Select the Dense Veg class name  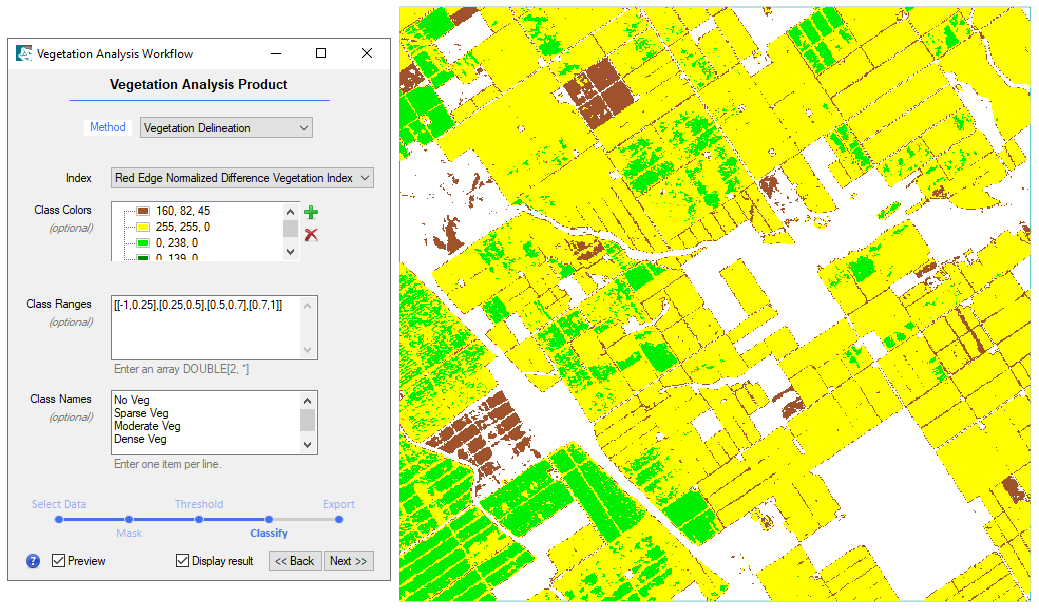pyautogui.click(x=140, y=439)
